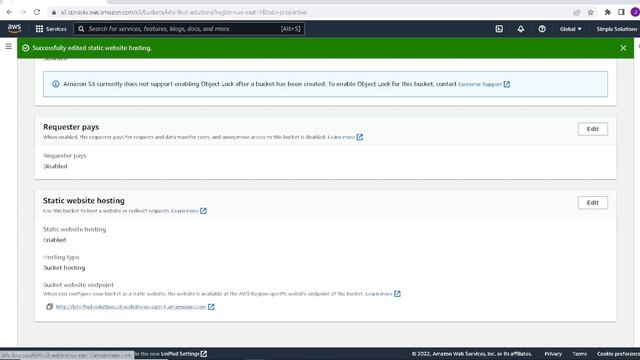Click external icon after Static hosting Learn more
Screen dimensions: 640x360
pyautogui.click(x=203, y=211)
